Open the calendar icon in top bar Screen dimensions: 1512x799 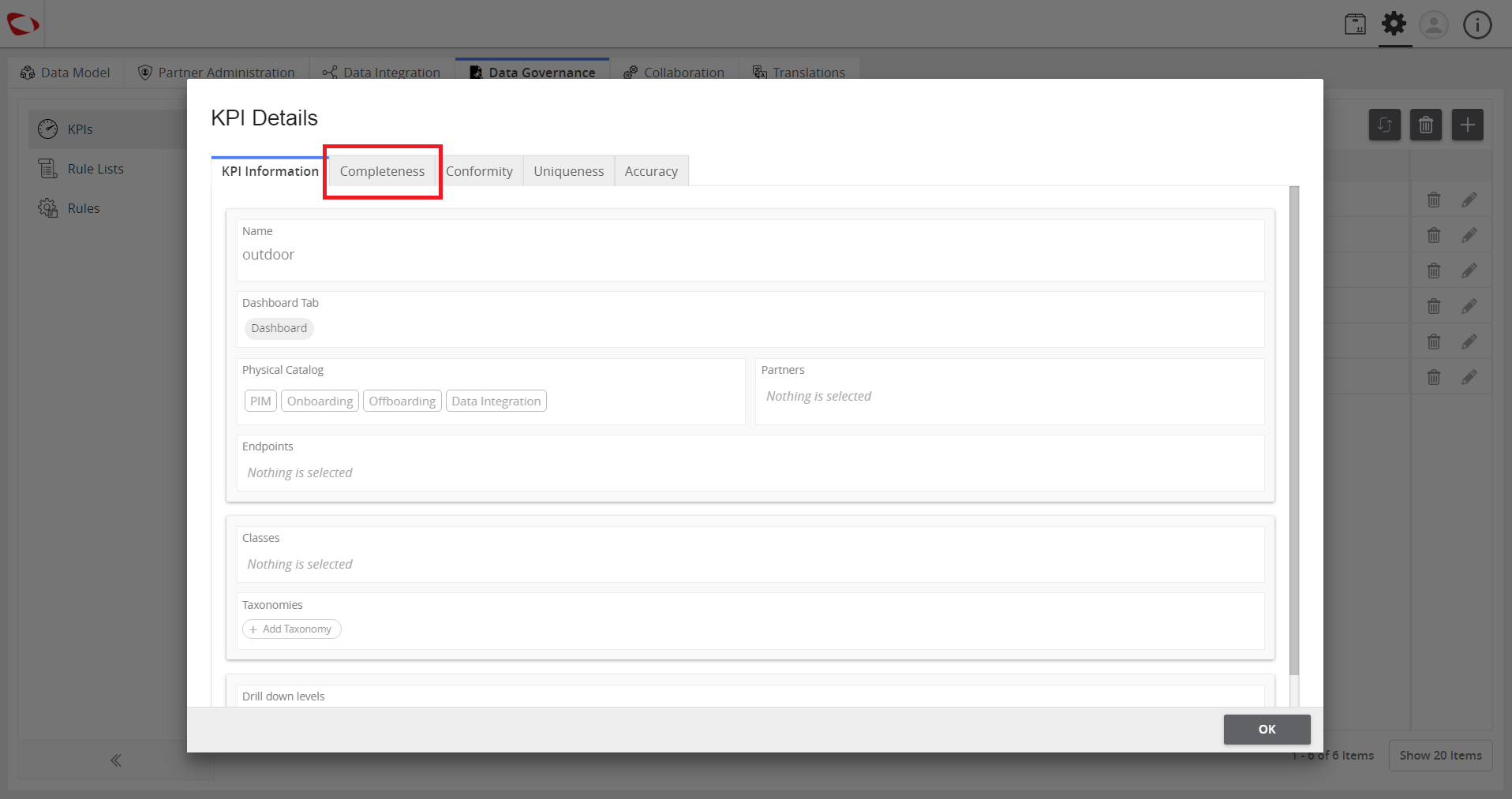click(1356, 24)
